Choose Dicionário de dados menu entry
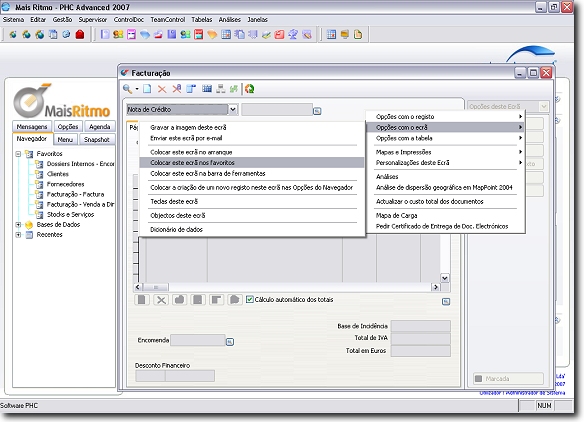This screenshot has width=584, height=422. coord(252,229)
